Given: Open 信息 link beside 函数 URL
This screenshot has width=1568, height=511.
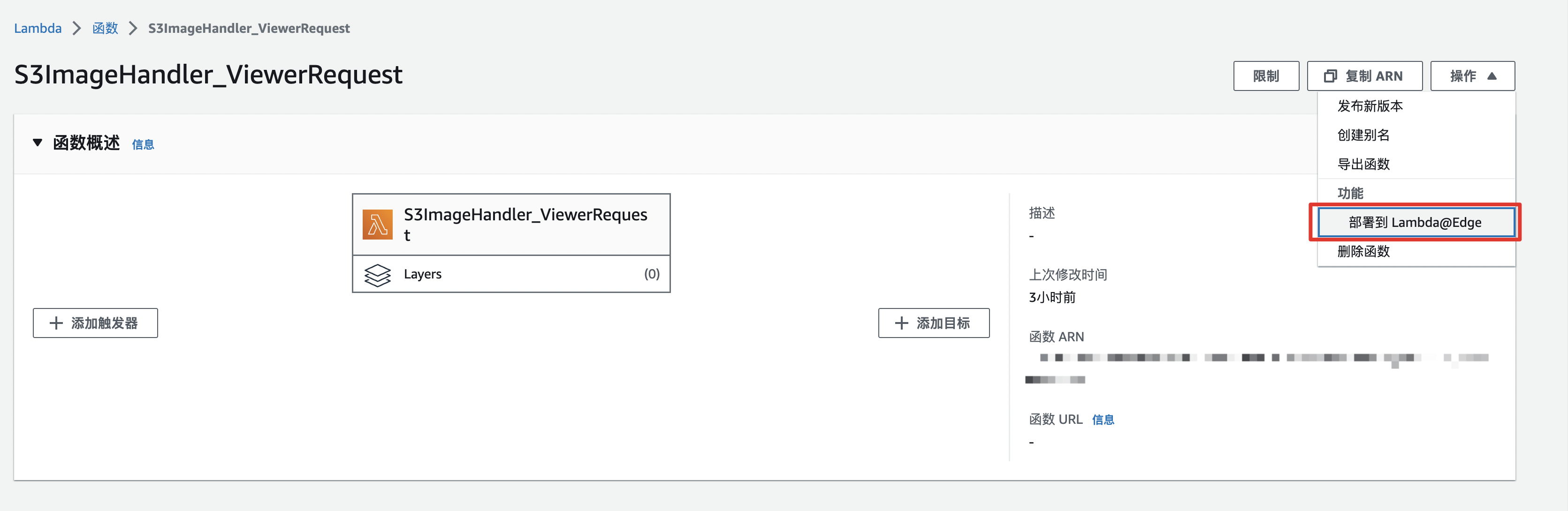Looking at the screenshot, I should [x=1103, y=420].
